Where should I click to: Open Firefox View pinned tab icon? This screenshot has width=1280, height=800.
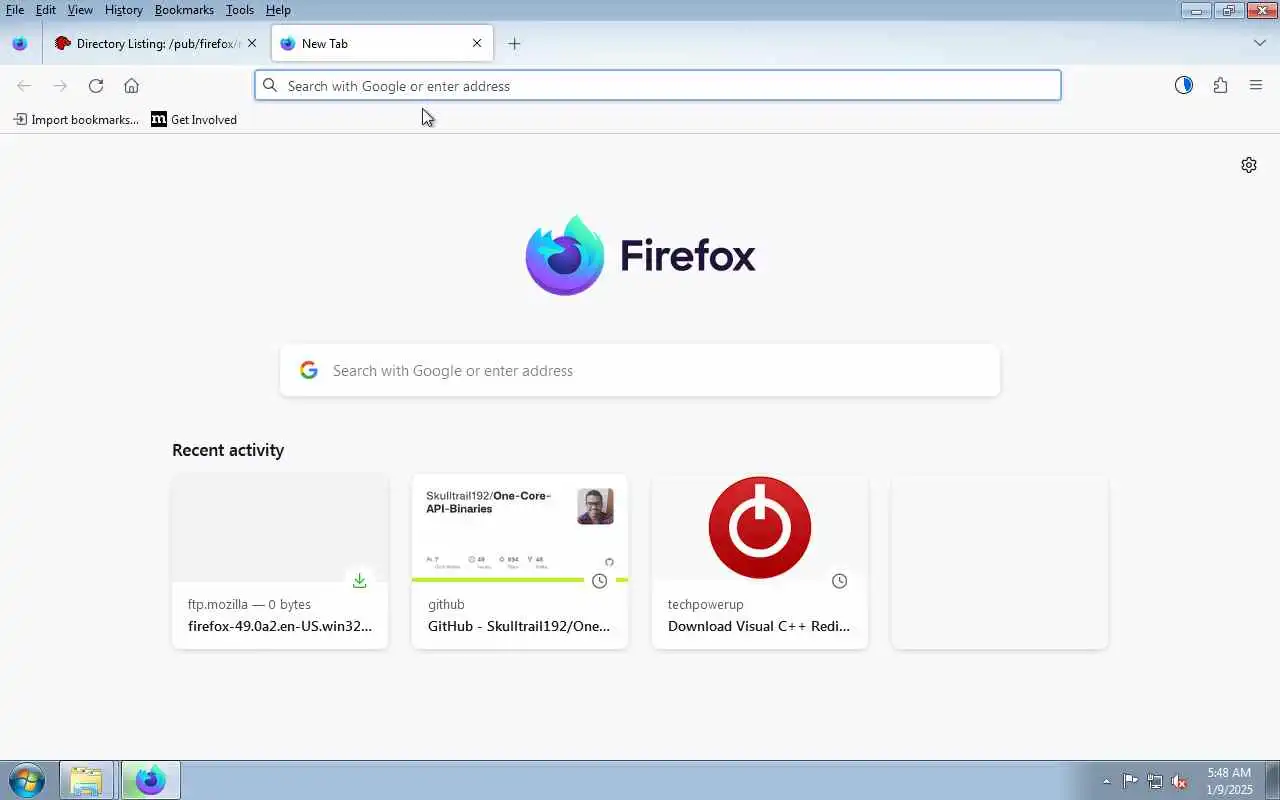(19, 43)
